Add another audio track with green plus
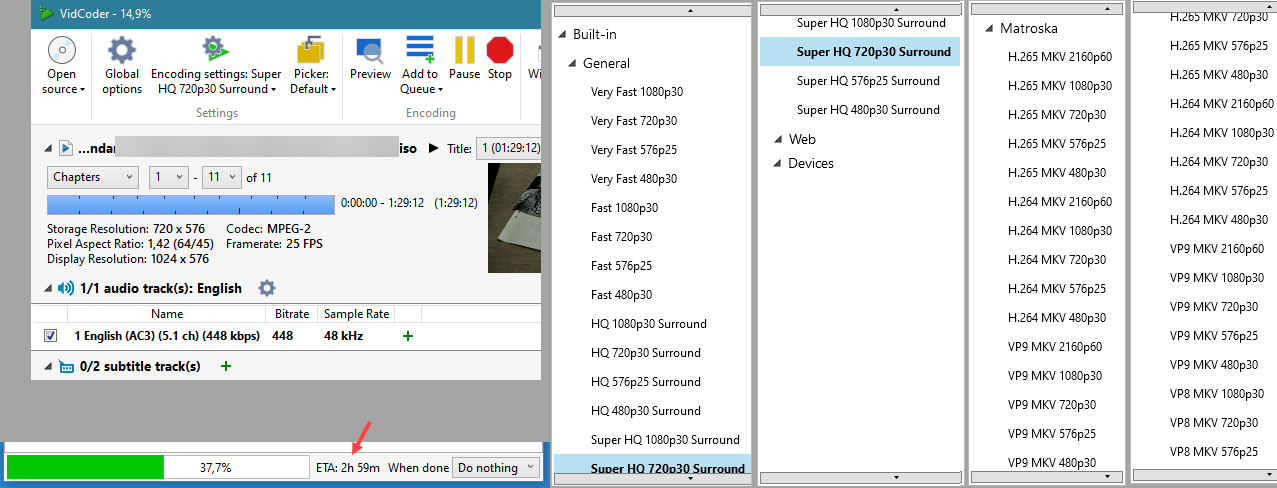Screen dimensions: 1277x488 click(x=407, y=337)
